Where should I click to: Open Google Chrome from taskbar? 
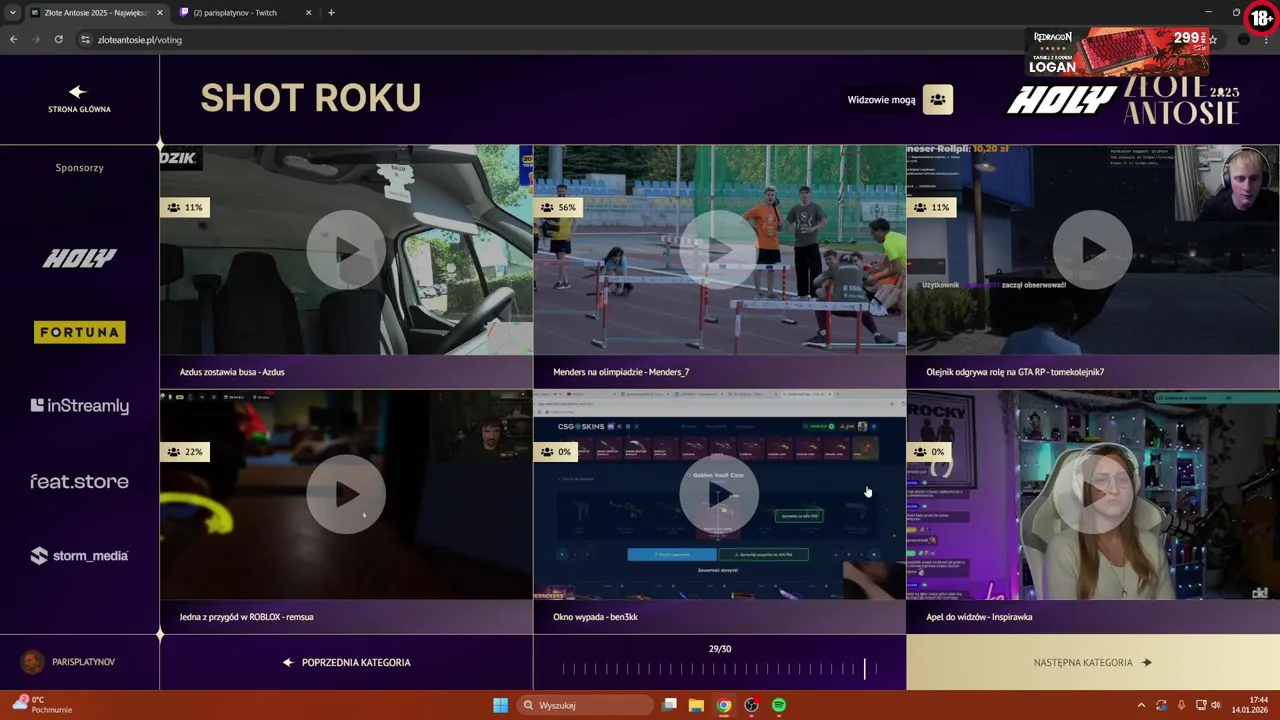(x=724, y=705)
